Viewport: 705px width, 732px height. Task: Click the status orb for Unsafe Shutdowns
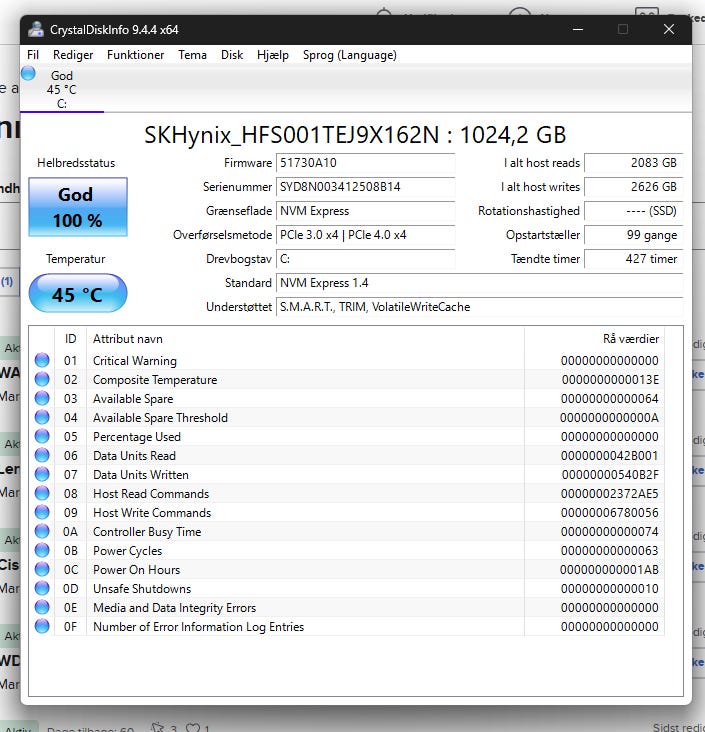42,589
